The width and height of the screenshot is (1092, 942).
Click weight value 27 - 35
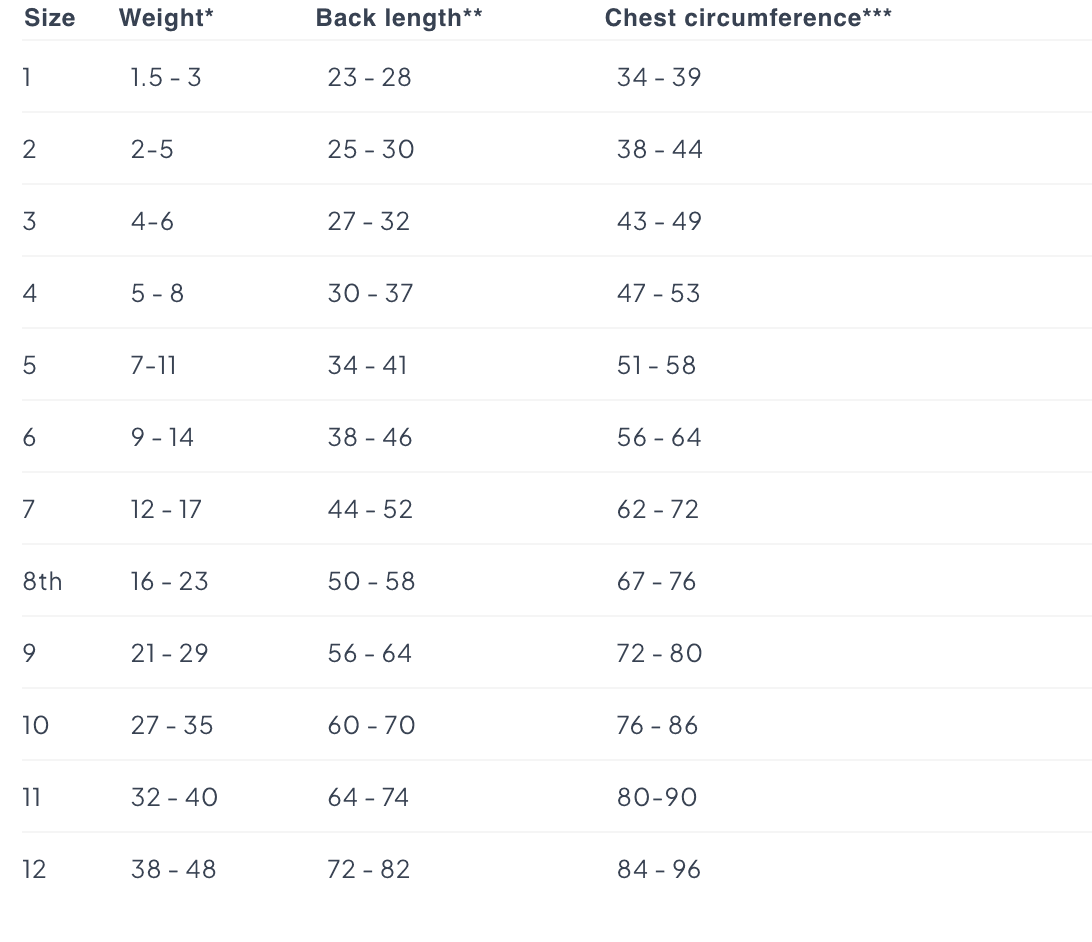(x=172, y=725)
